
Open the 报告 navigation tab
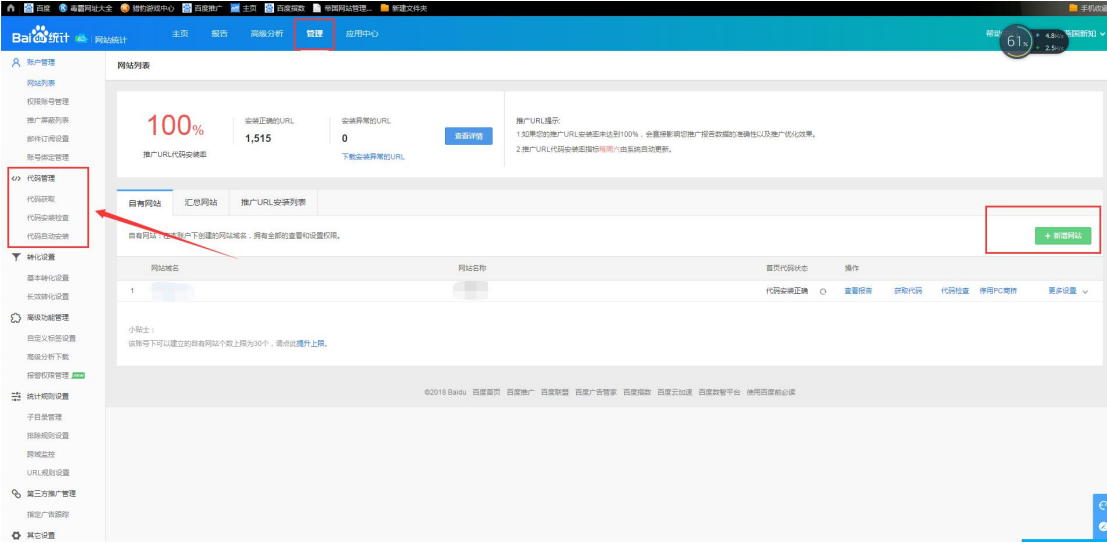(x=220, y=34)
